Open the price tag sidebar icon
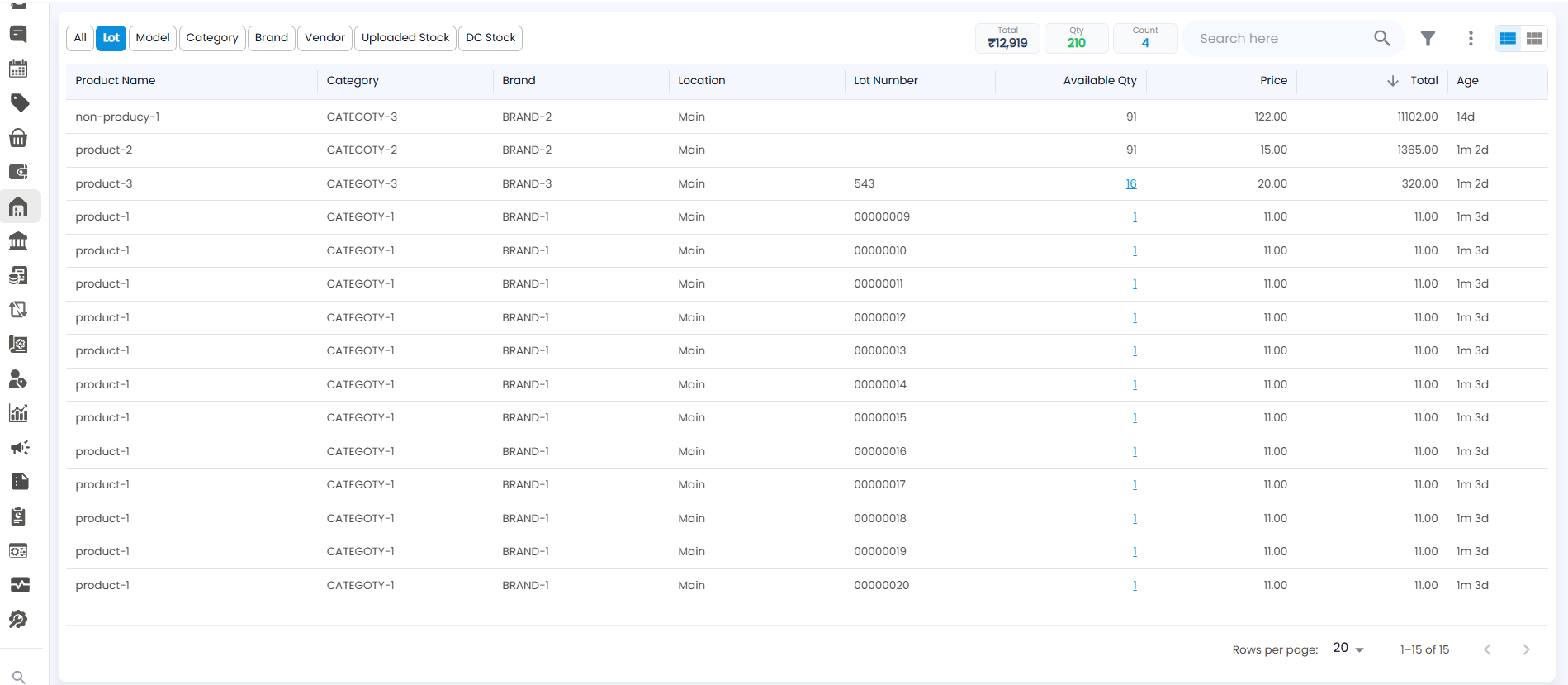 [x=18, y=102]
